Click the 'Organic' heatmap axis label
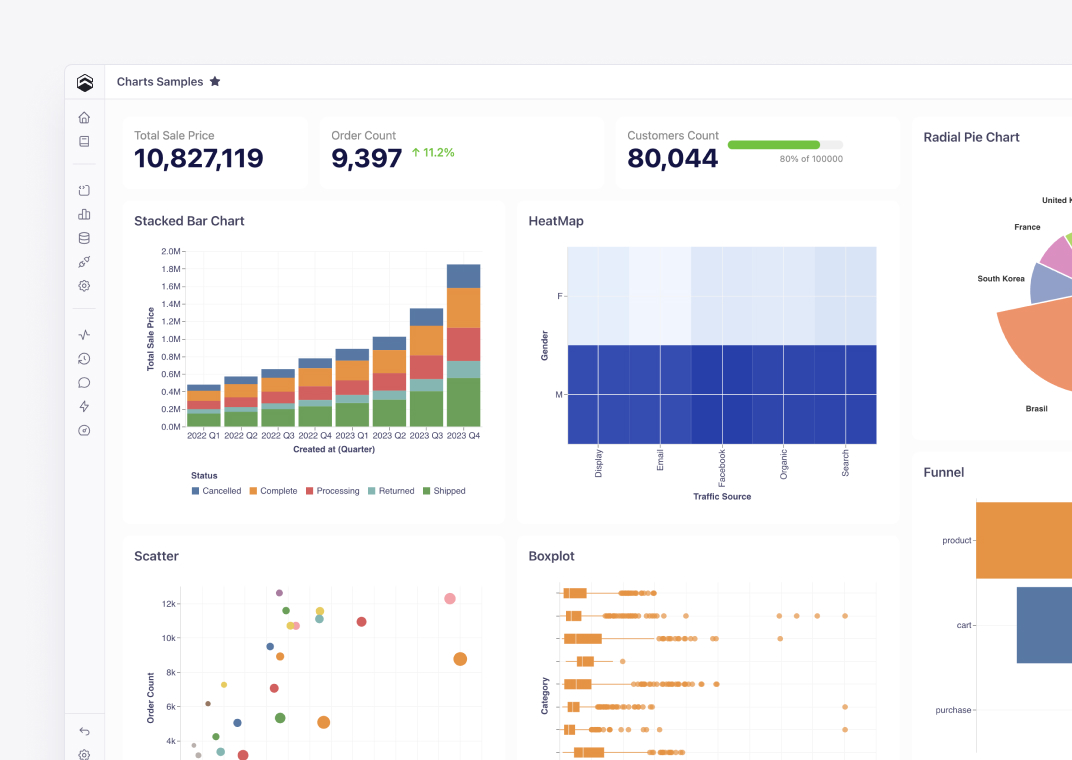 783,464
